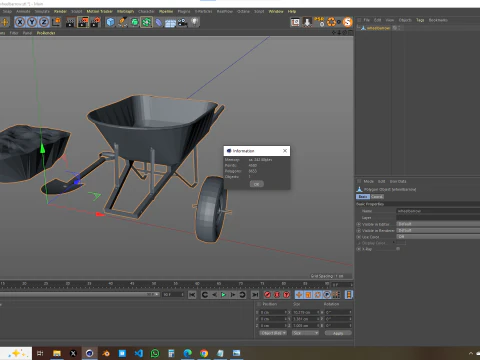Open the MoGraph menu
Screen dimensions: 480x360
point(125,11)
